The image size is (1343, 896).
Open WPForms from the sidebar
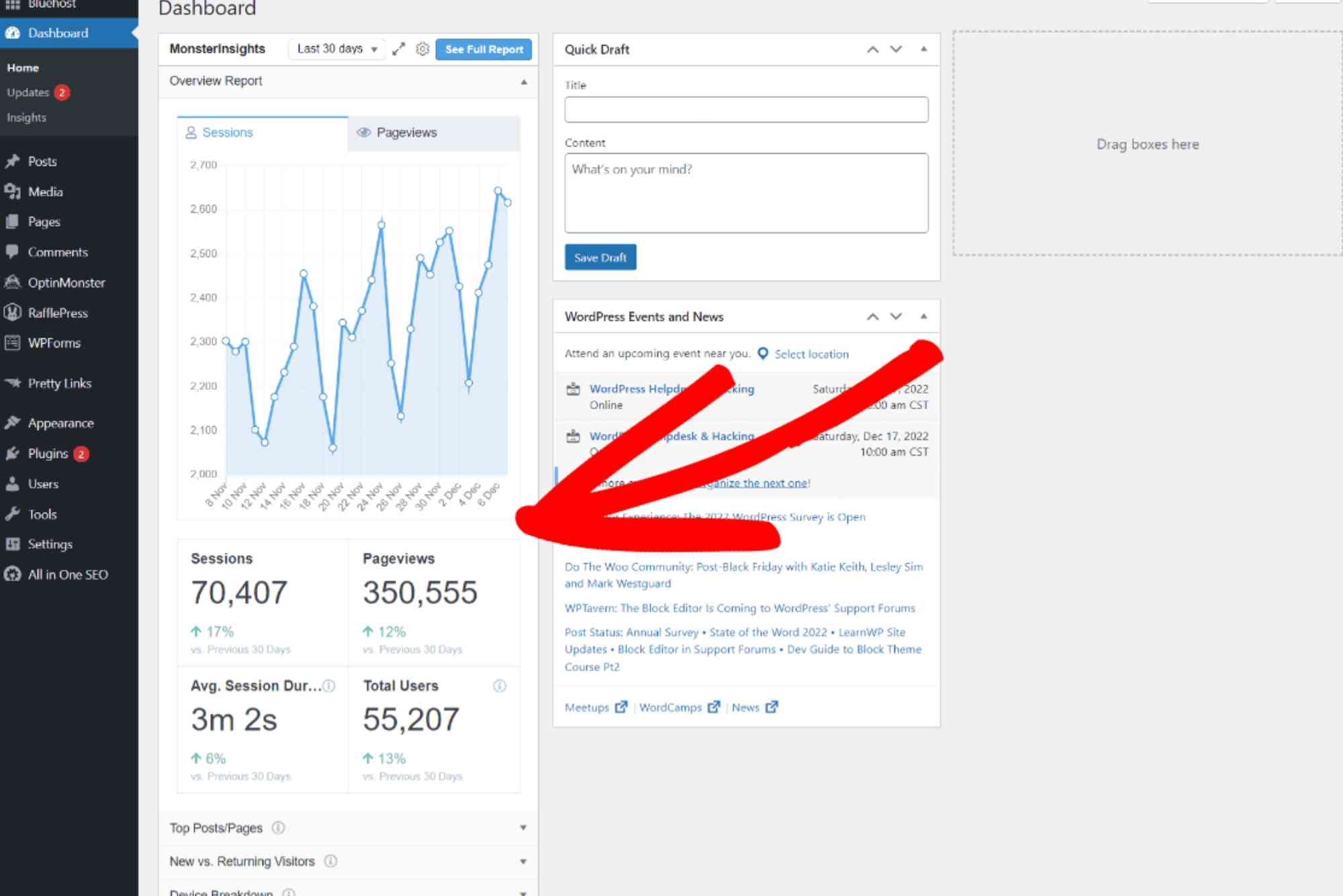point(52,342)
